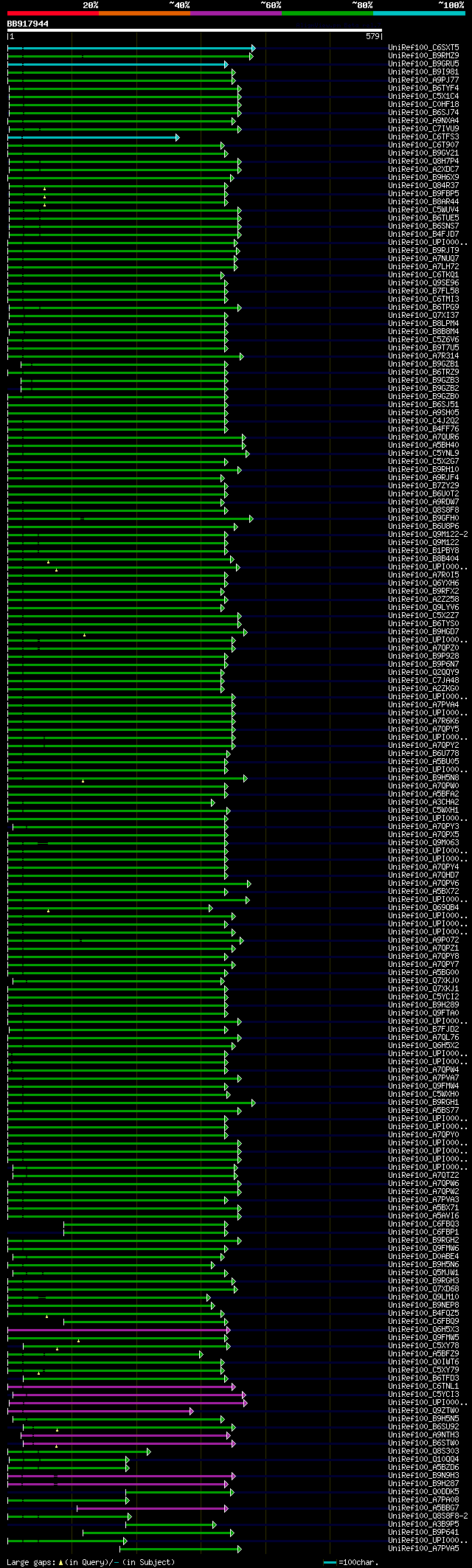This screenshot has width=472, height=1568.
Task: Select the label UniRef100_A3B9P5
Action: (423, 1524)
